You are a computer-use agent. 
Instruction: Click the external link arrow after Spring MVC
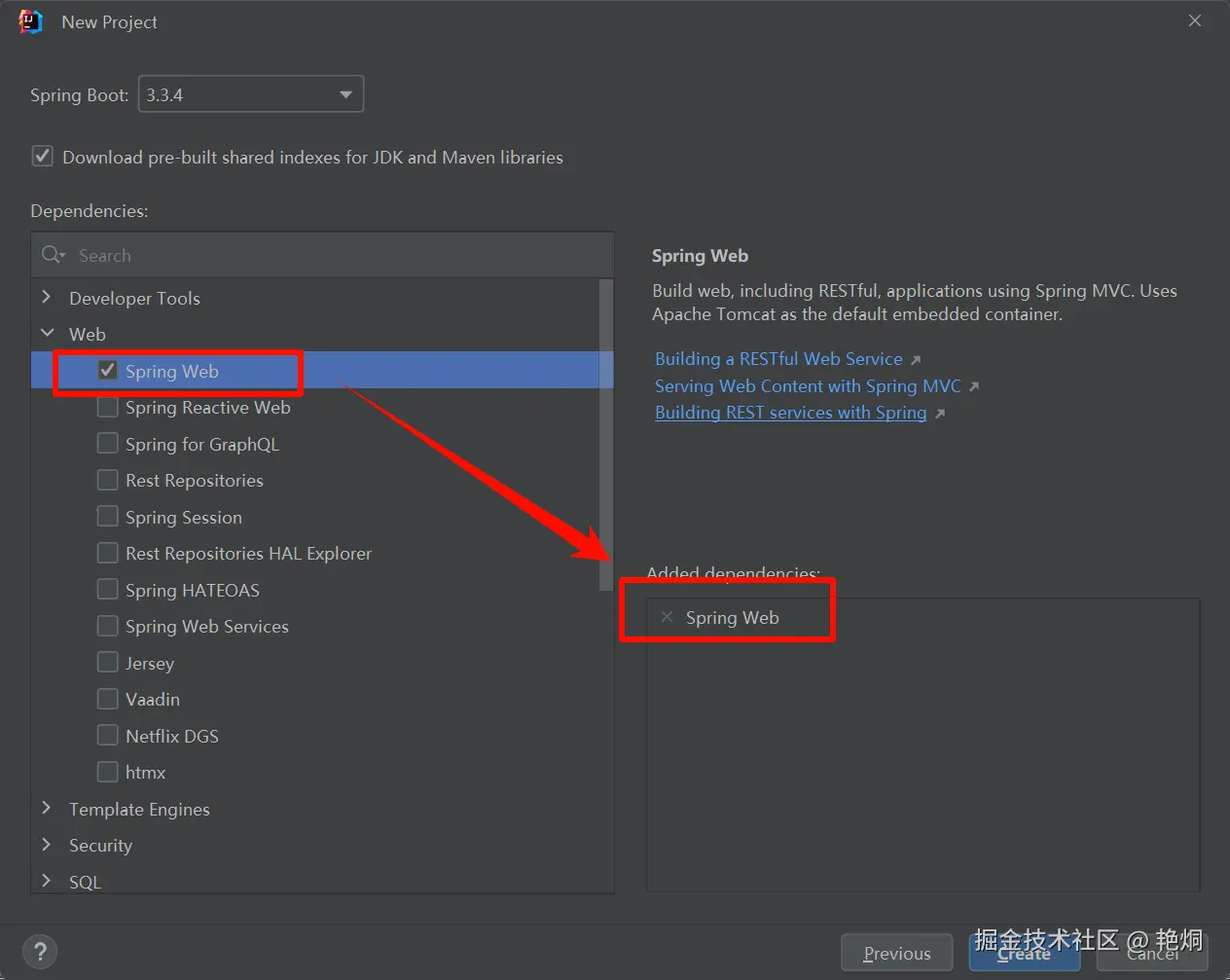coord(974,387)
